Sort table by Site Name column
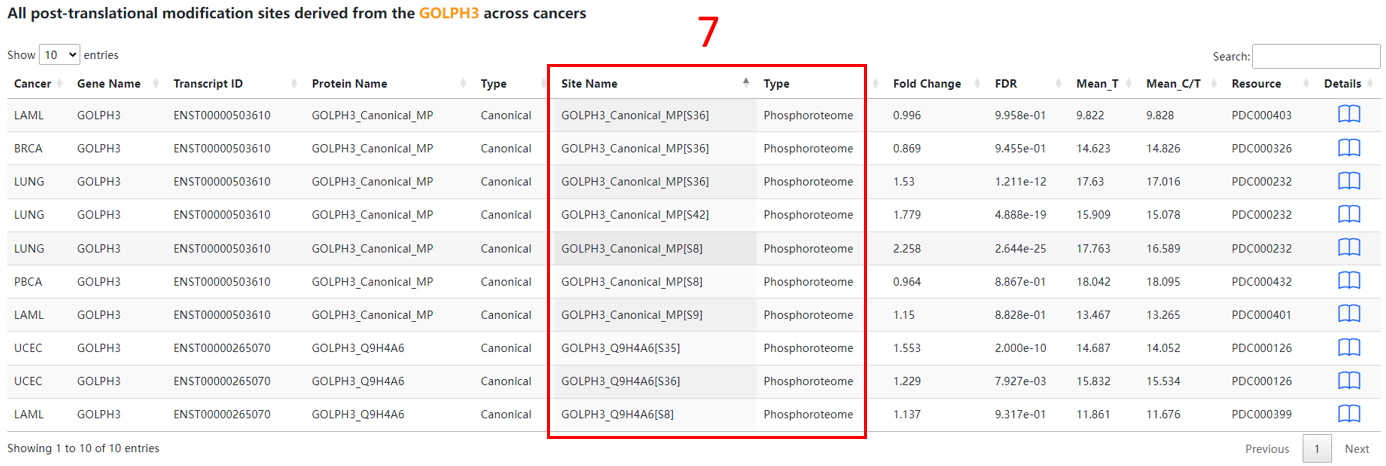 click(589, 84)
